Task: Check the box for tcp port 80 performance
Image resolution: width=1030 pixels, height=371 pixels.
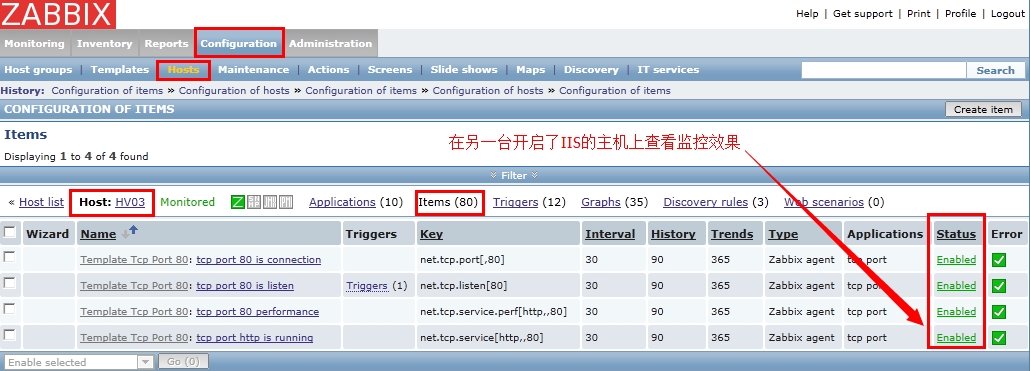Action: pyautogui.click(x=9, y=309)
